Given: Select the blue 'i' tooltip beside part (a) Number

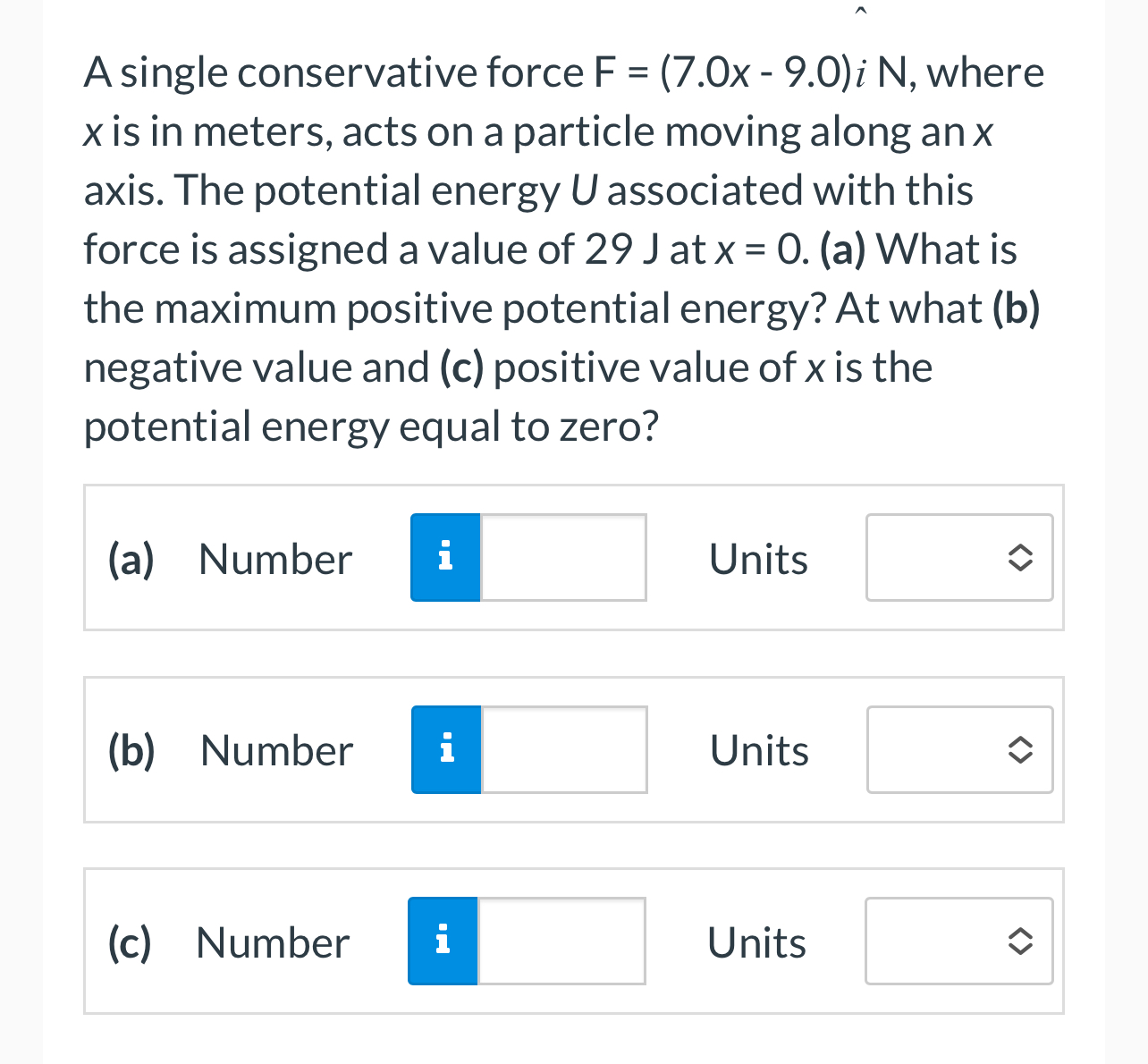Looking at the screenshot, I should pos(444,557).
